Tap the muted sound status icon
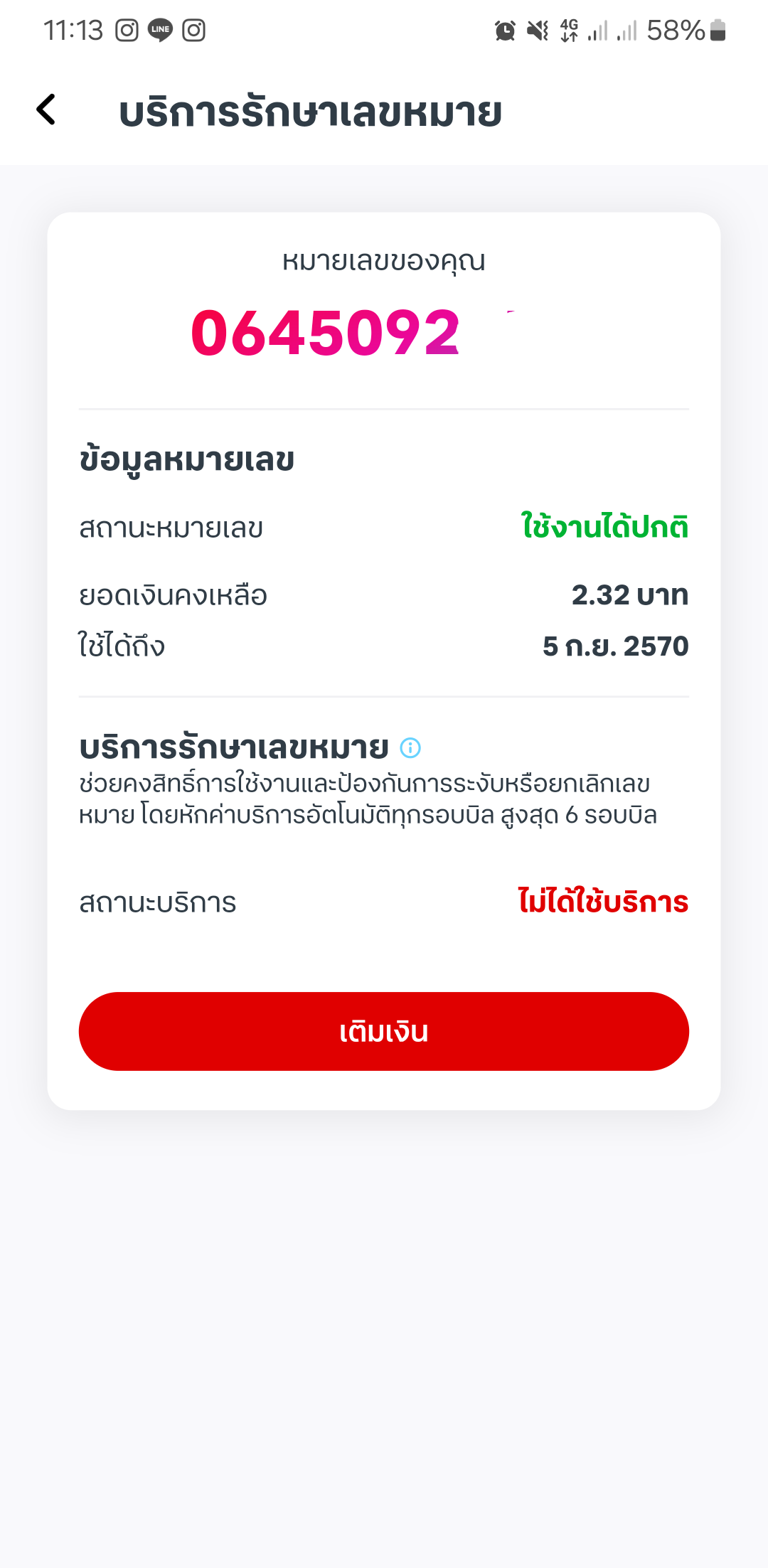The height and width of the screenshot is (1568, 768). tap(538, 31)
